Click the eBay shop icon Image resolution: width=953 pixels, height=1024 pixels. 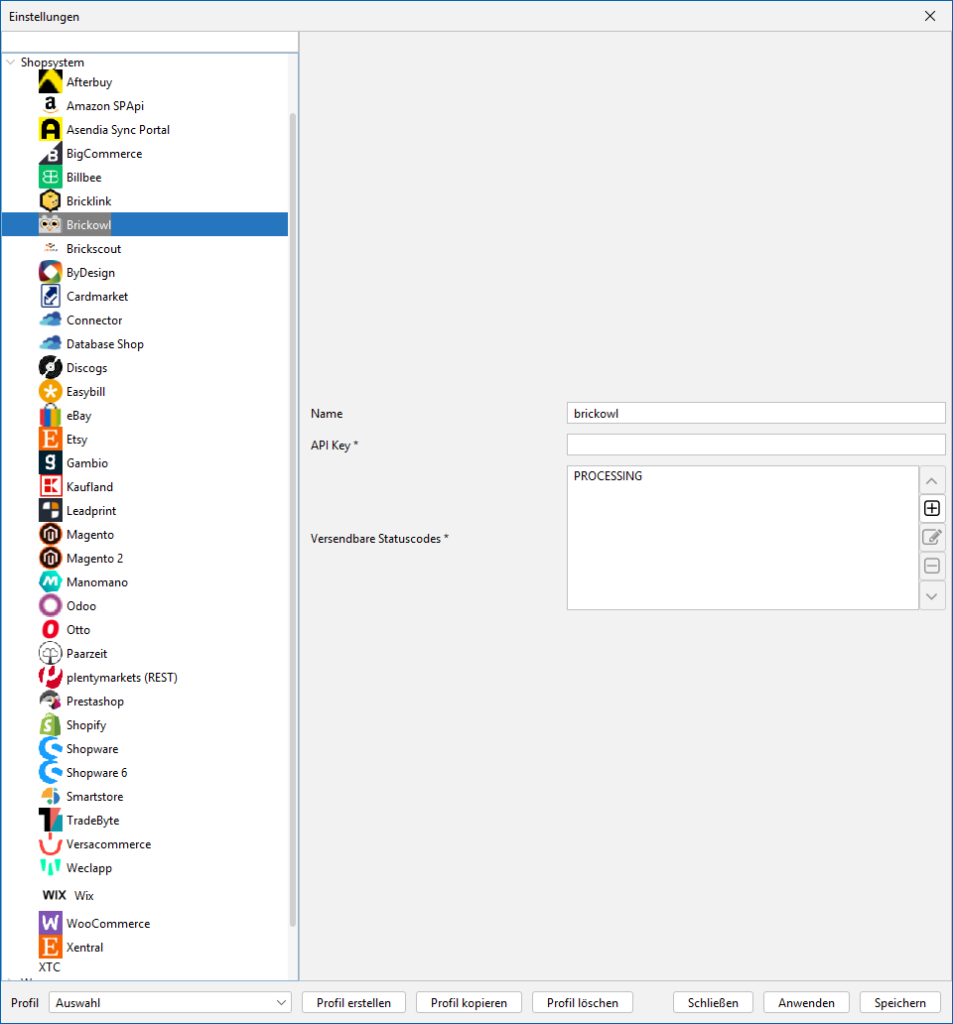point(50,416)
